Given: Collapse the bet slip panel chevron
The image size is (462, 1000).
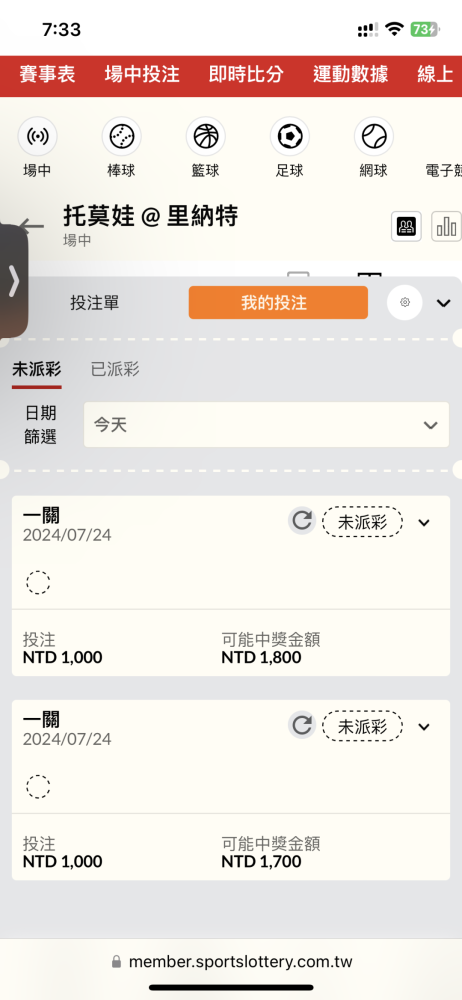Looking at the screenshot, I should click(x=443, y=303).
